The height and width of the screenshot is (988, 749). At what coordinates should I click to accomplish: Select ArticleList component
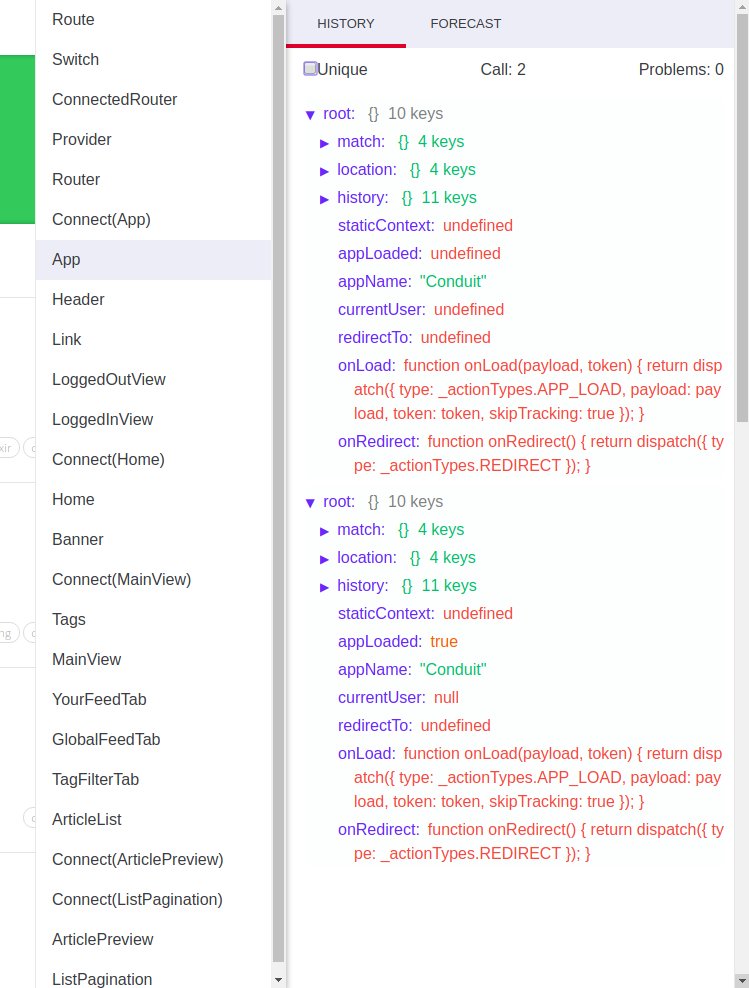coord(154,820)
